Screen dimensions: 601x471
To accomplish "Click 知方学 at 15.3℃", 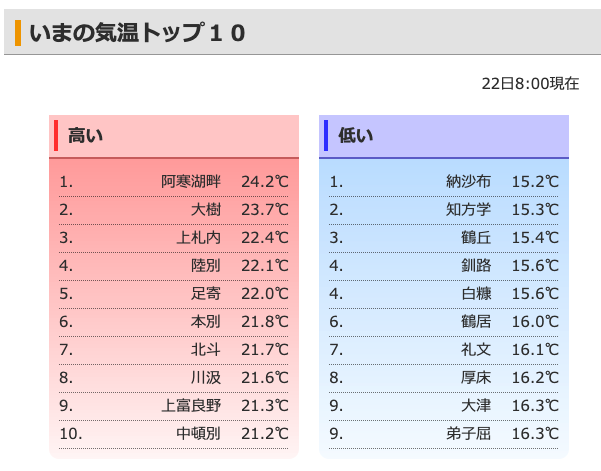I will click(468, 210).
